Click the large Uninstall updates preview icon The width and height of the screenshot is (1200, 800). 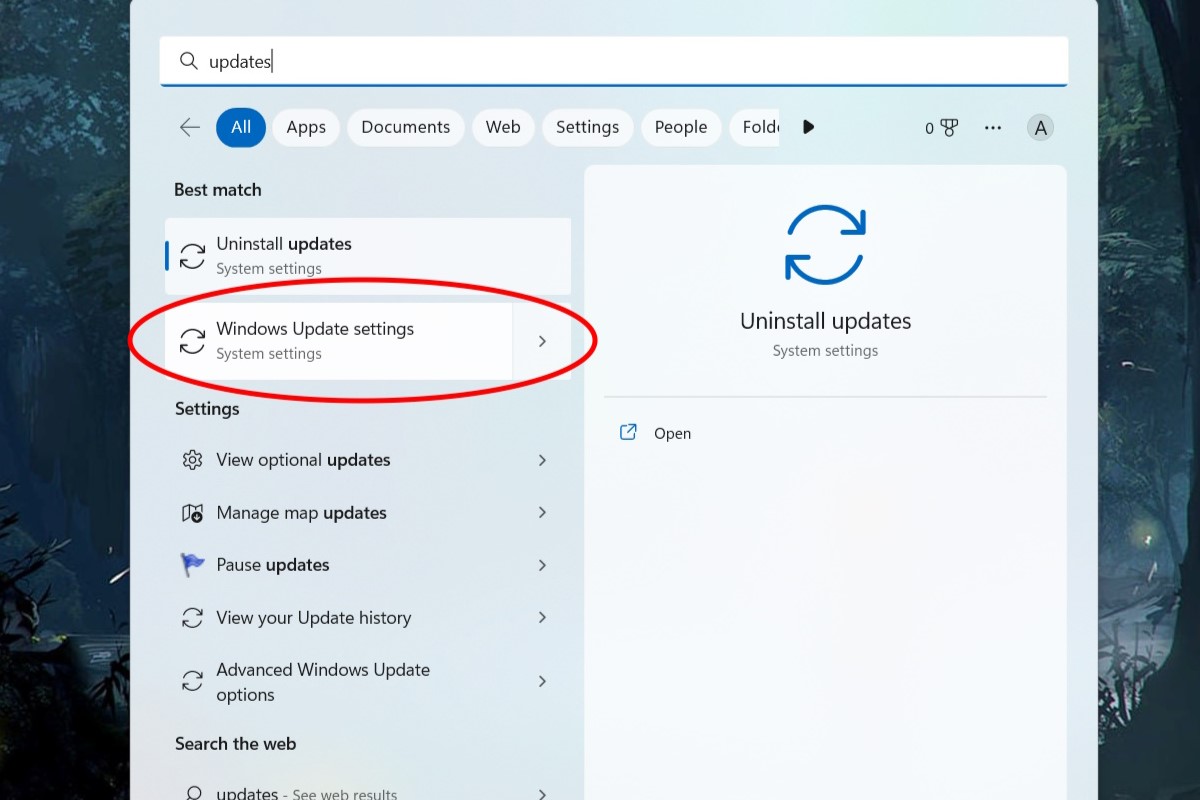click(x=825, y=244)
